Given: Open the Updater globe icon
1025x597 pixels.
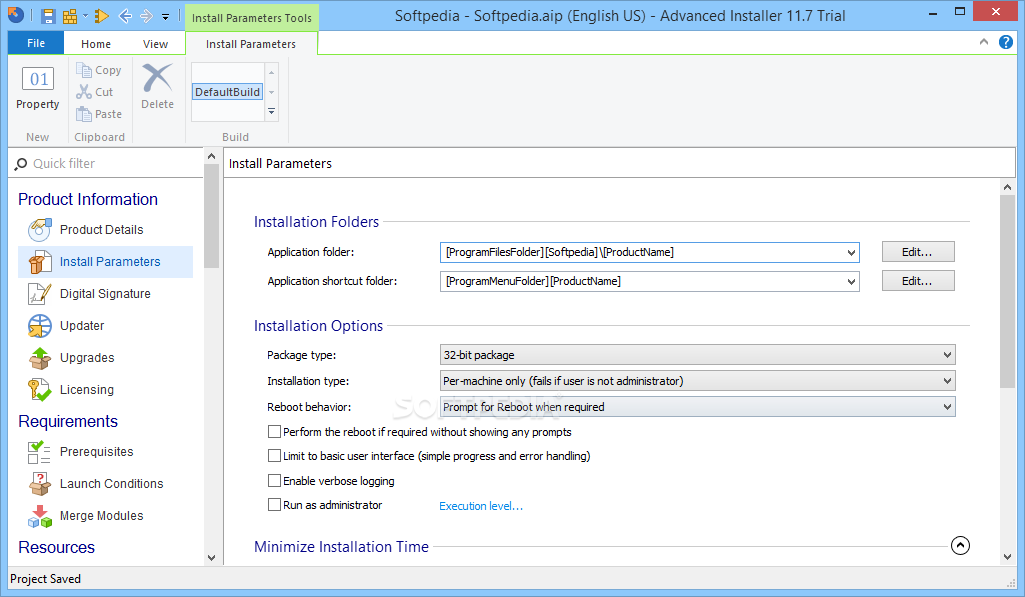Looking at the screenshot, I should point(40,326).
